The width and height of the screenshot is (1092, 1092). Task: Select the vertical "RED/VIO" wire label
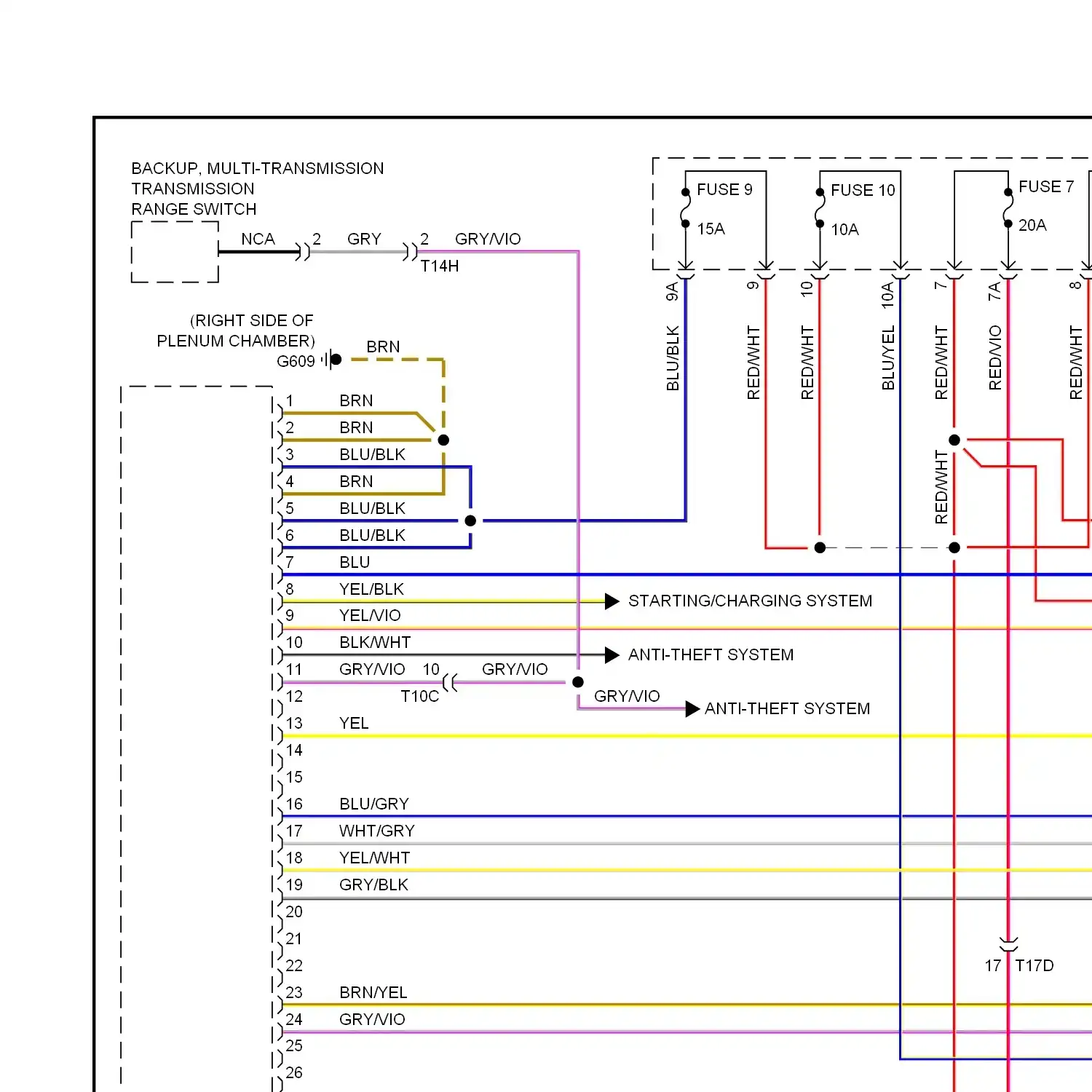tap(995, 358)
